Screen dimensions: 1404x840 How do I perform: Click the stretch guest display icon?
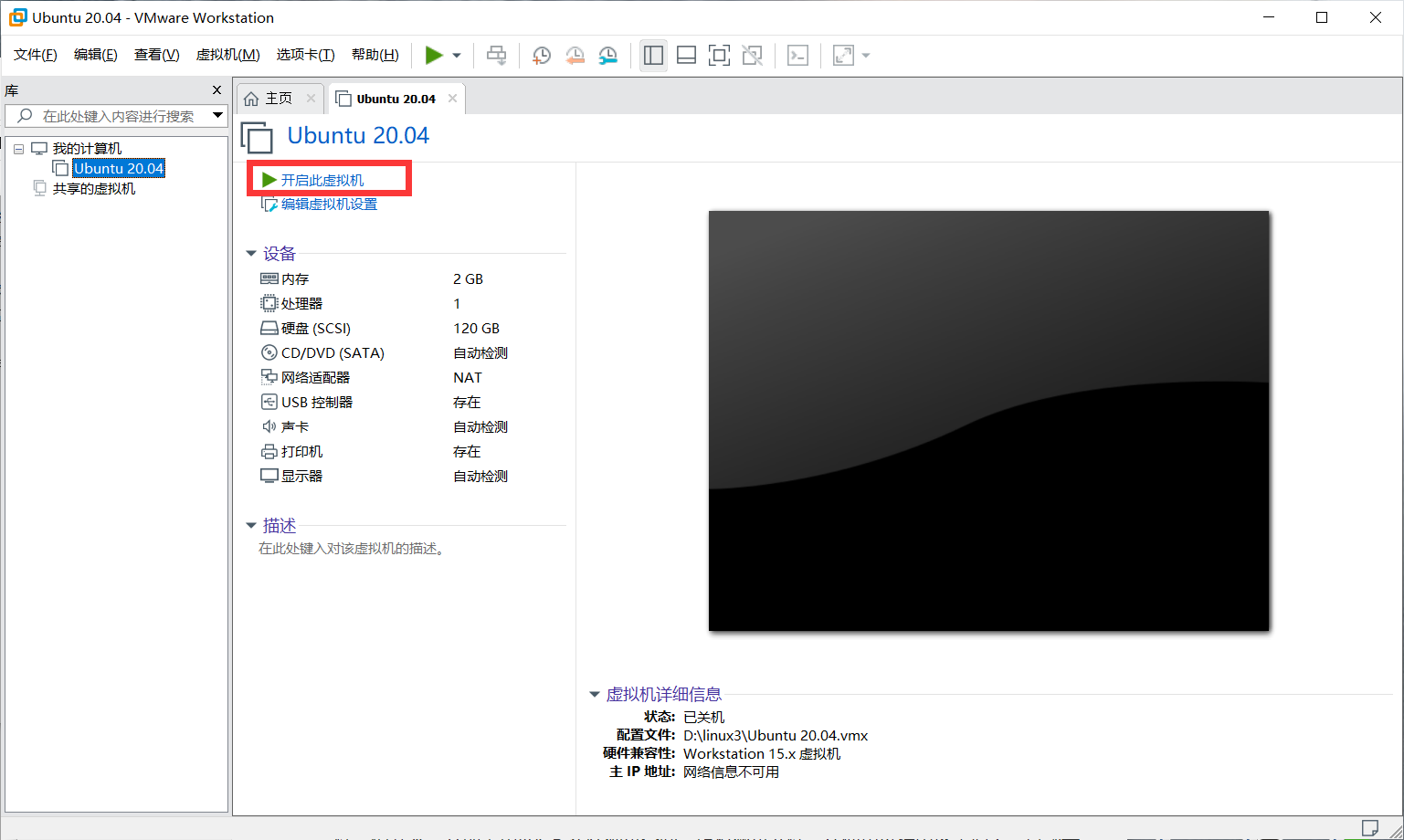click(843, 56)
